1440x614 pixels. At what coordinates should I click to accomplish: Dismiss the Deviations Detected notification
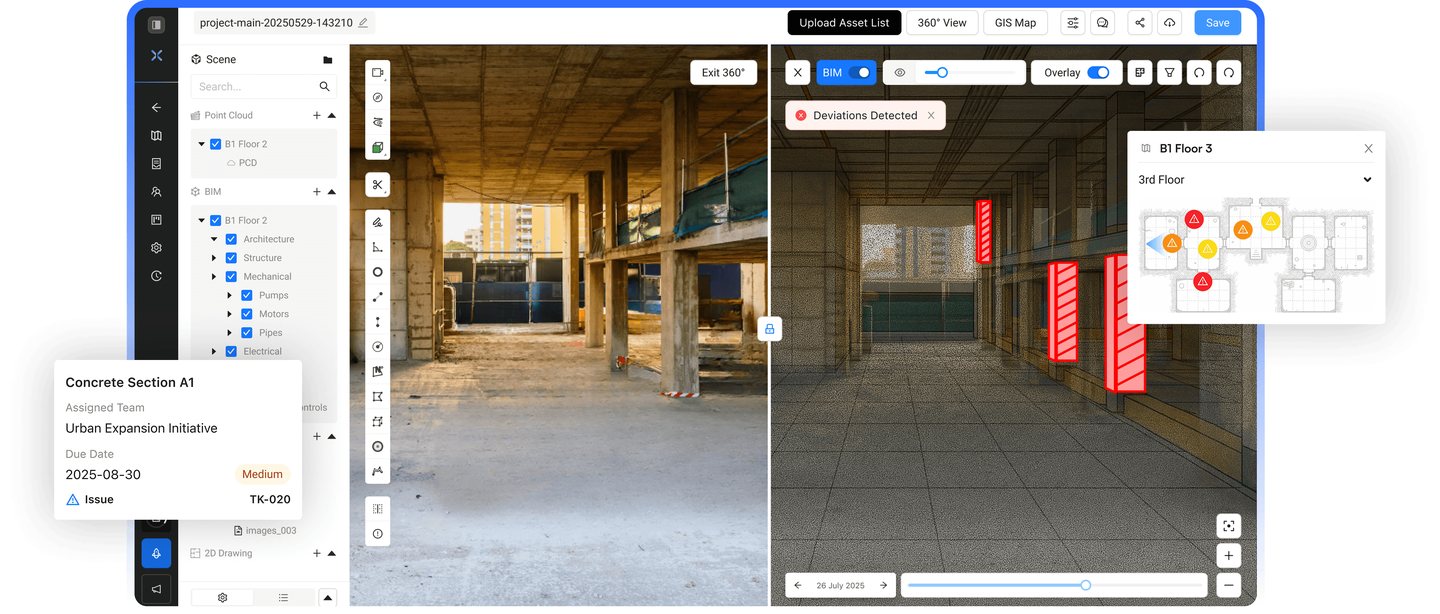[x=931, y=115]
